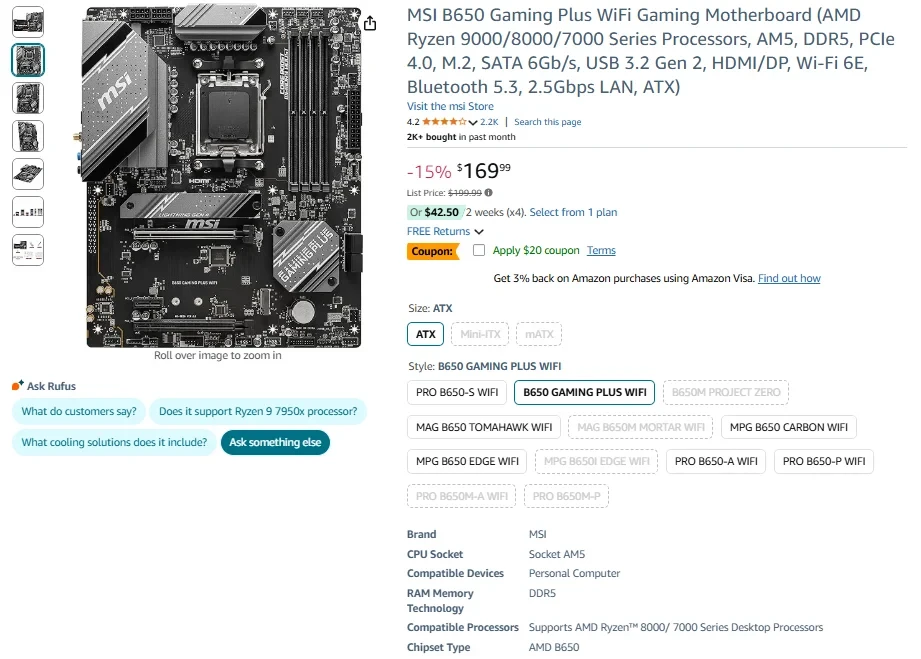
Task: Expand the FREE Returns dropdown
Action: pos(445,232)
